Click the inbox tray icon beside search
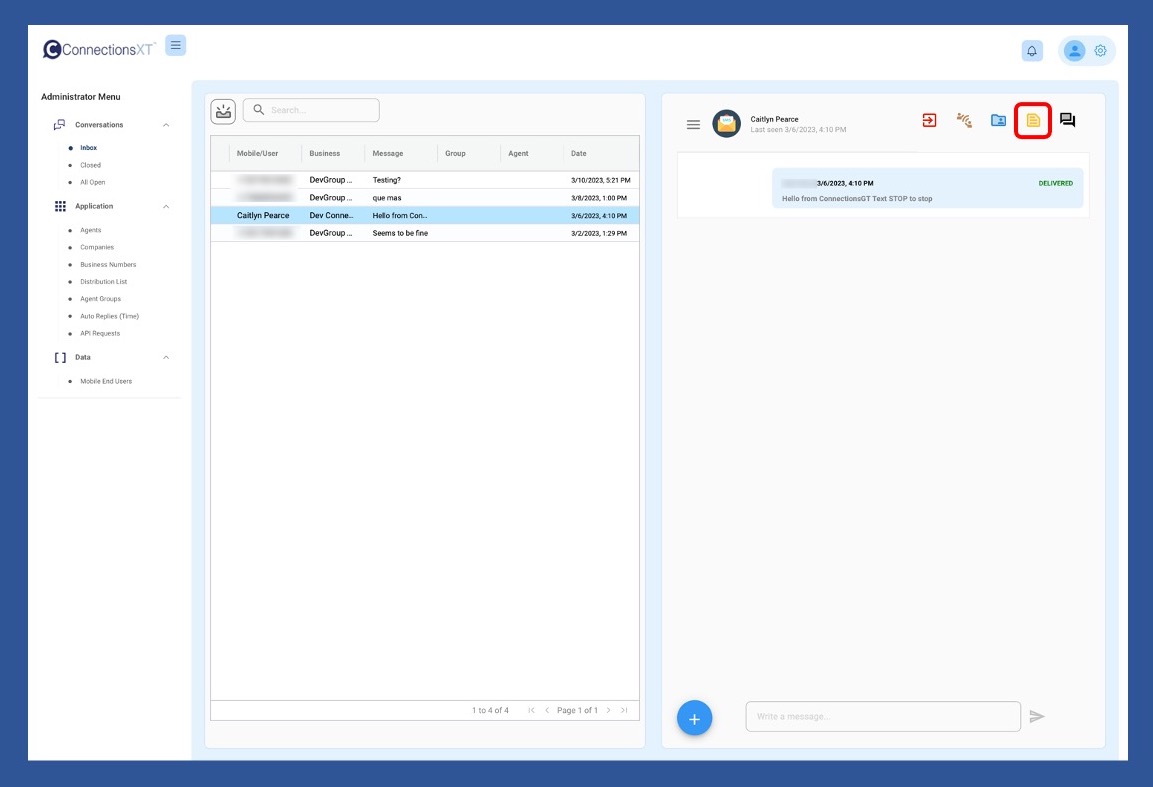This screenshot has height=787, width=1153. click(x=223, y=111)
